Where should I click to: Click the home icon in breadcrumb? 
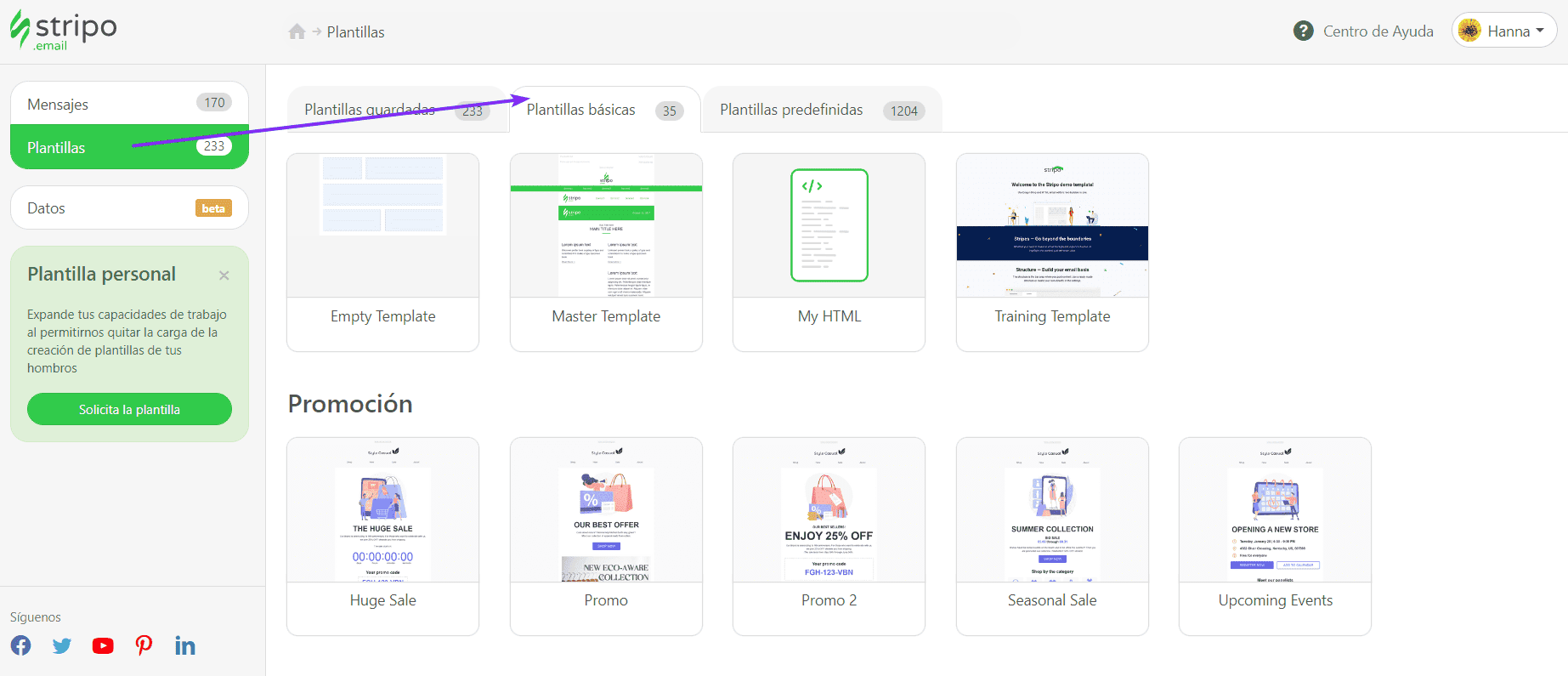[297, 32]
